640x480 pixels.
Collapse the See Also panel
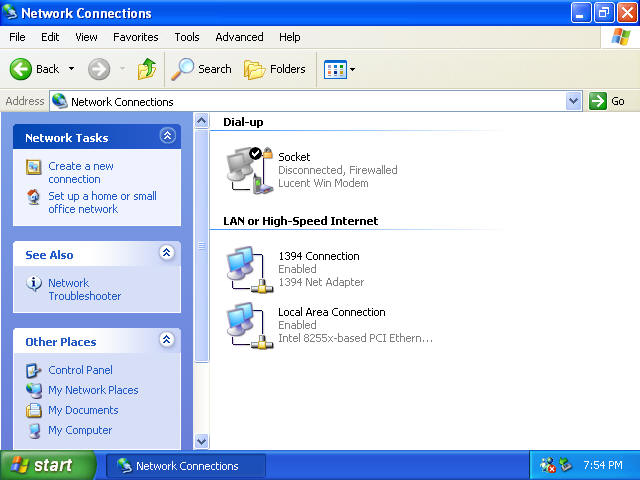[x=167, y=254]
